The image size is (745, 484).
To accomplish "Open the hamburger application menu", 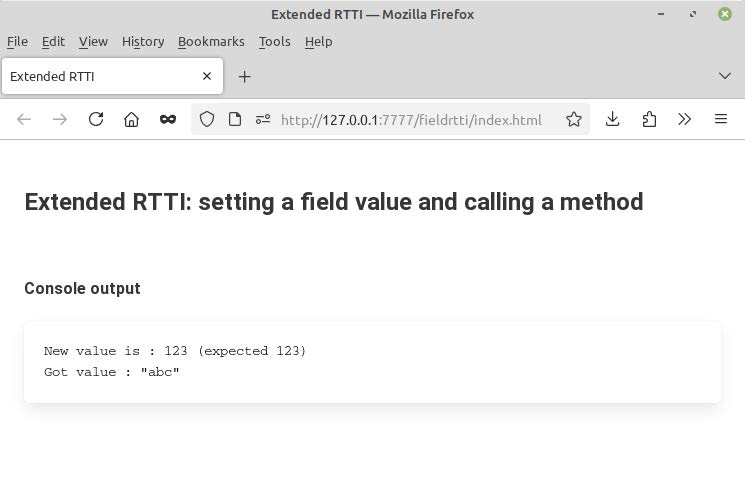I will pyautogui.click(x=721, y=120).
